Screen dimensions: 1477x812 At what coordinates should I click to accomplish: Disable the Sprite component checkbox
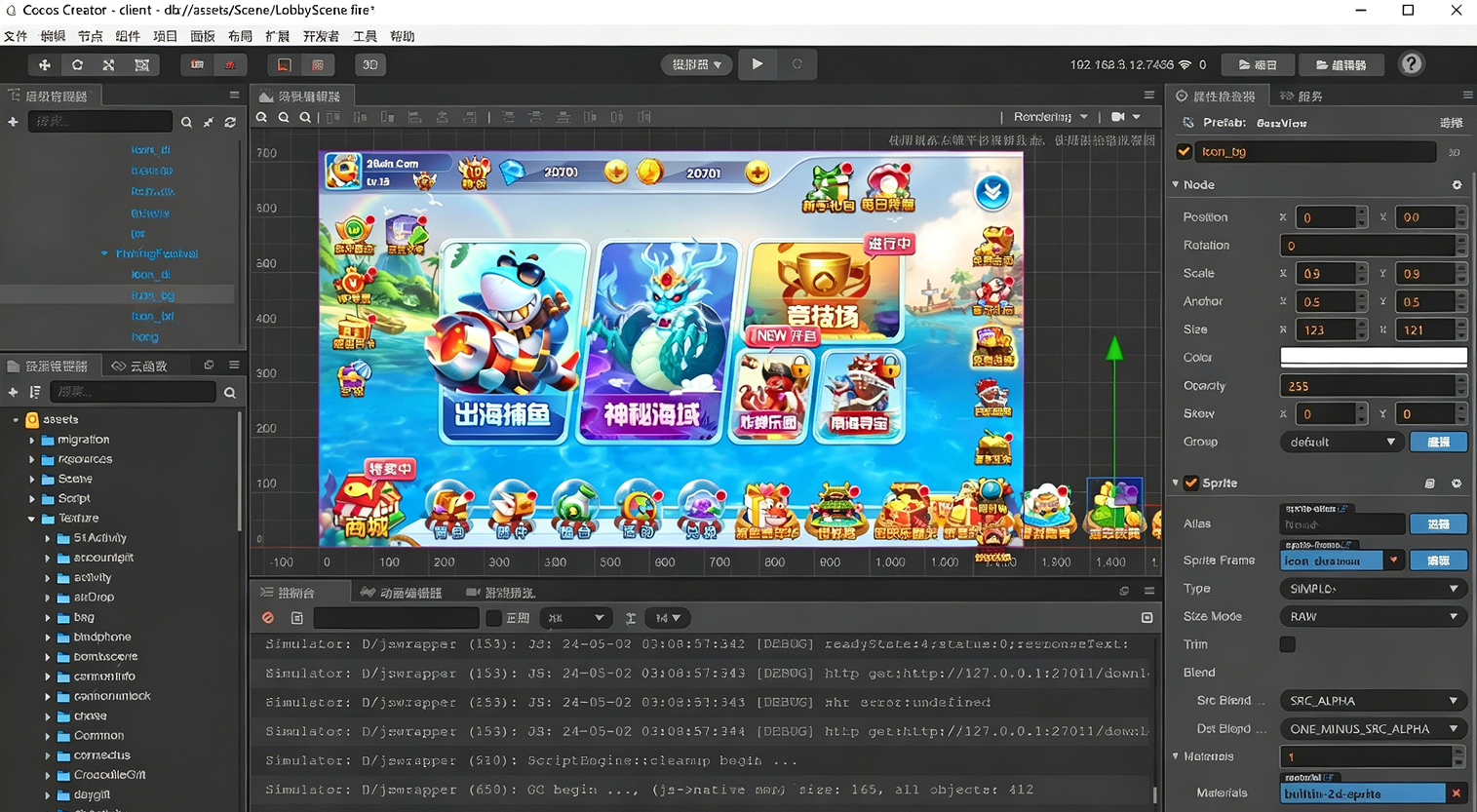click(x=1191, y=483)
